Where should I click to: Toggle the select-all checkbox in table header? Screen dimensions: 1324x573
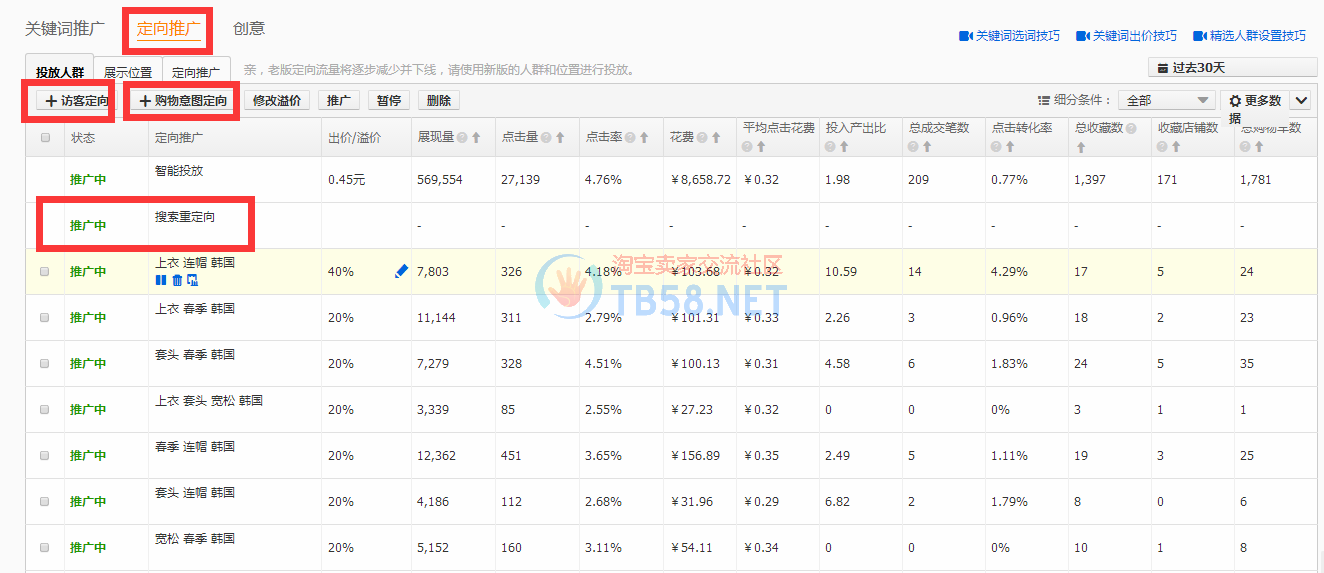[x=45, y=138]
